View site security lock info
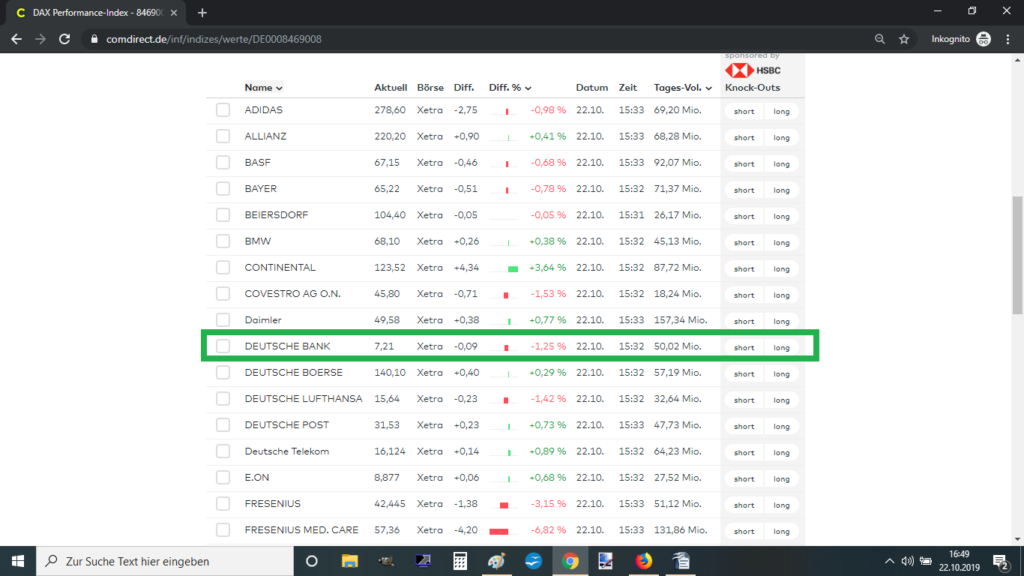 (x=94, y=39)
